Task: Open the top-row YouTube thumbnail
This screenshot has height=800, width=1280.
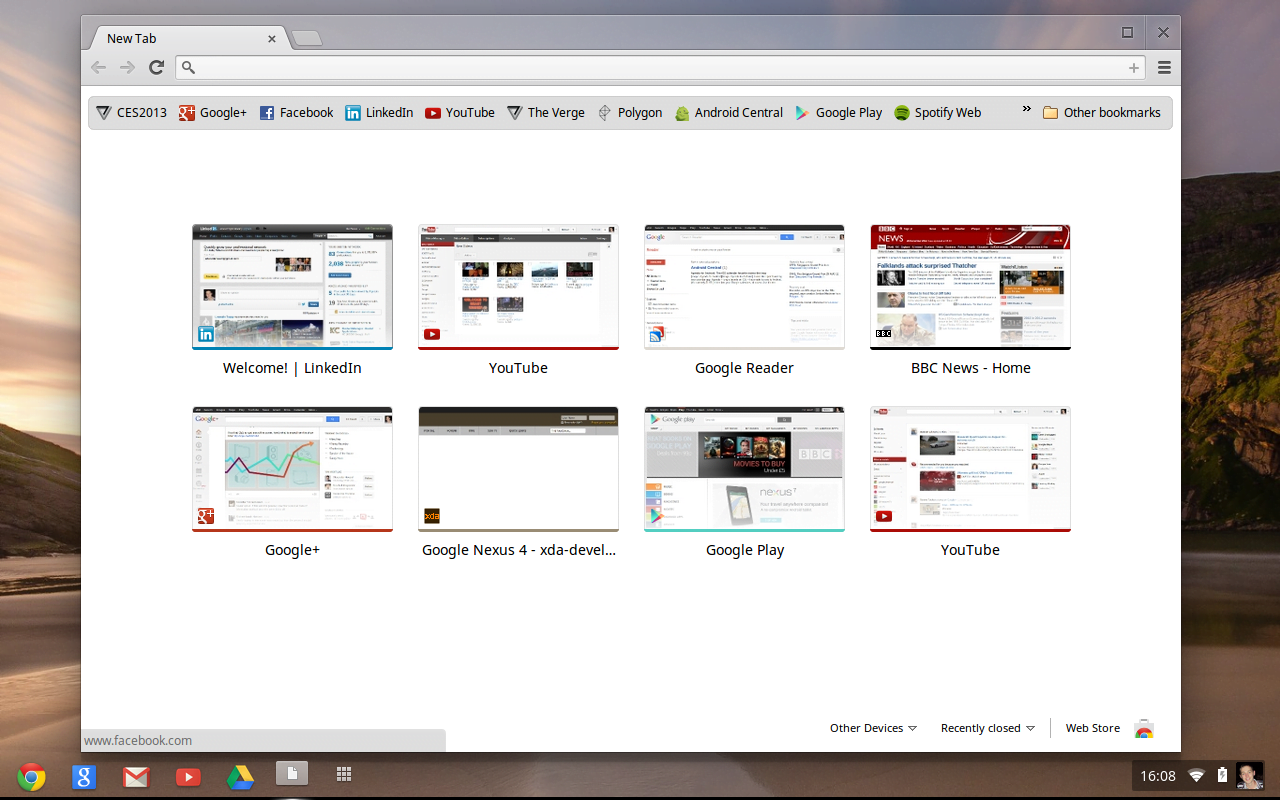Action: tap(518, 287)
